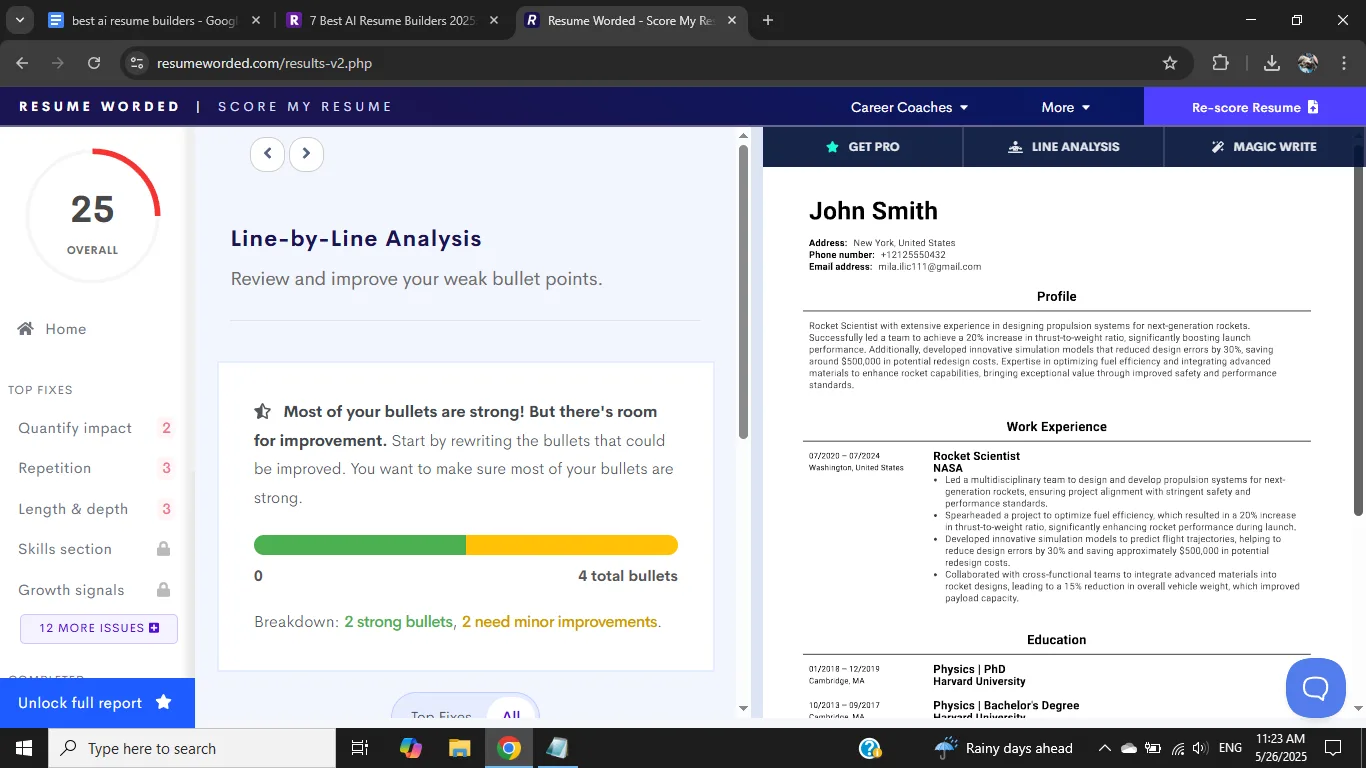The image size is (1366, 768).
Task: Open the Windows Start menu
Action: coord(24,748)
